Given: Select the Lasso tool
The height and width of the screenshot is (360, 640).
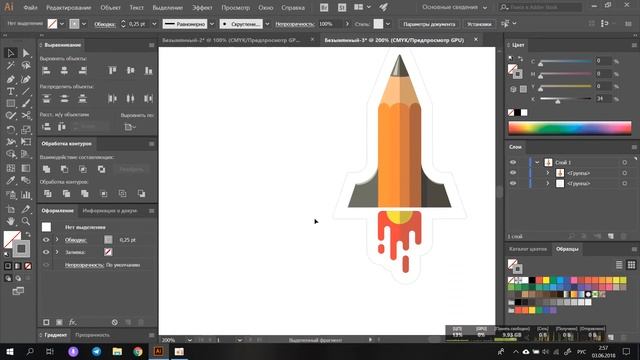Looking at the screenshot, I should [26, 66].
